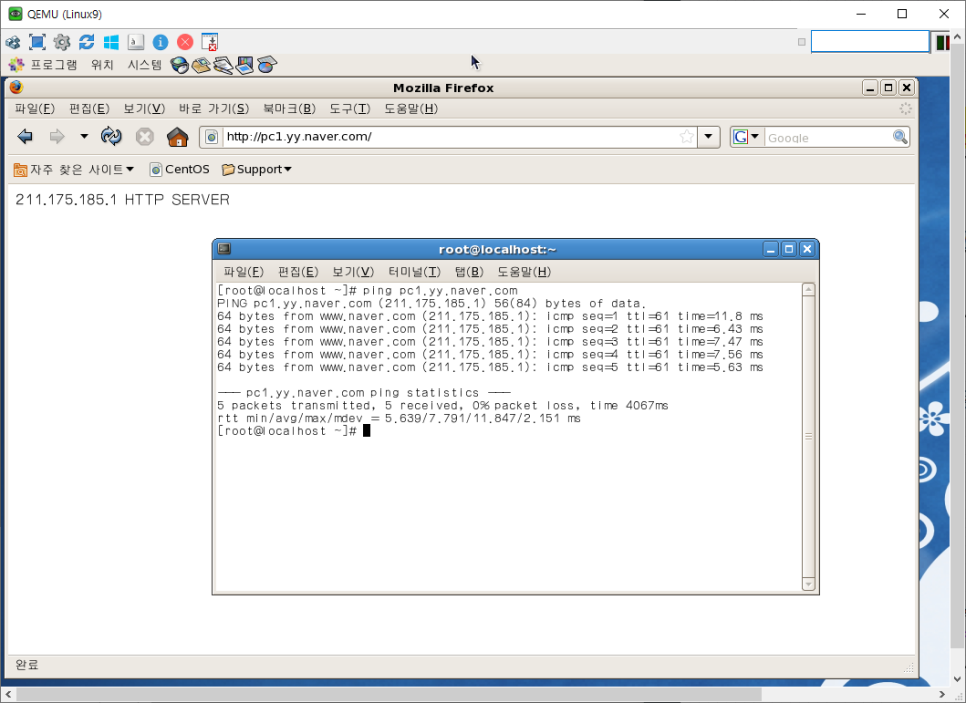Open terminal 터미널(T) menu
The height and width of the screenshot is (703, 966).
(414, 272)
